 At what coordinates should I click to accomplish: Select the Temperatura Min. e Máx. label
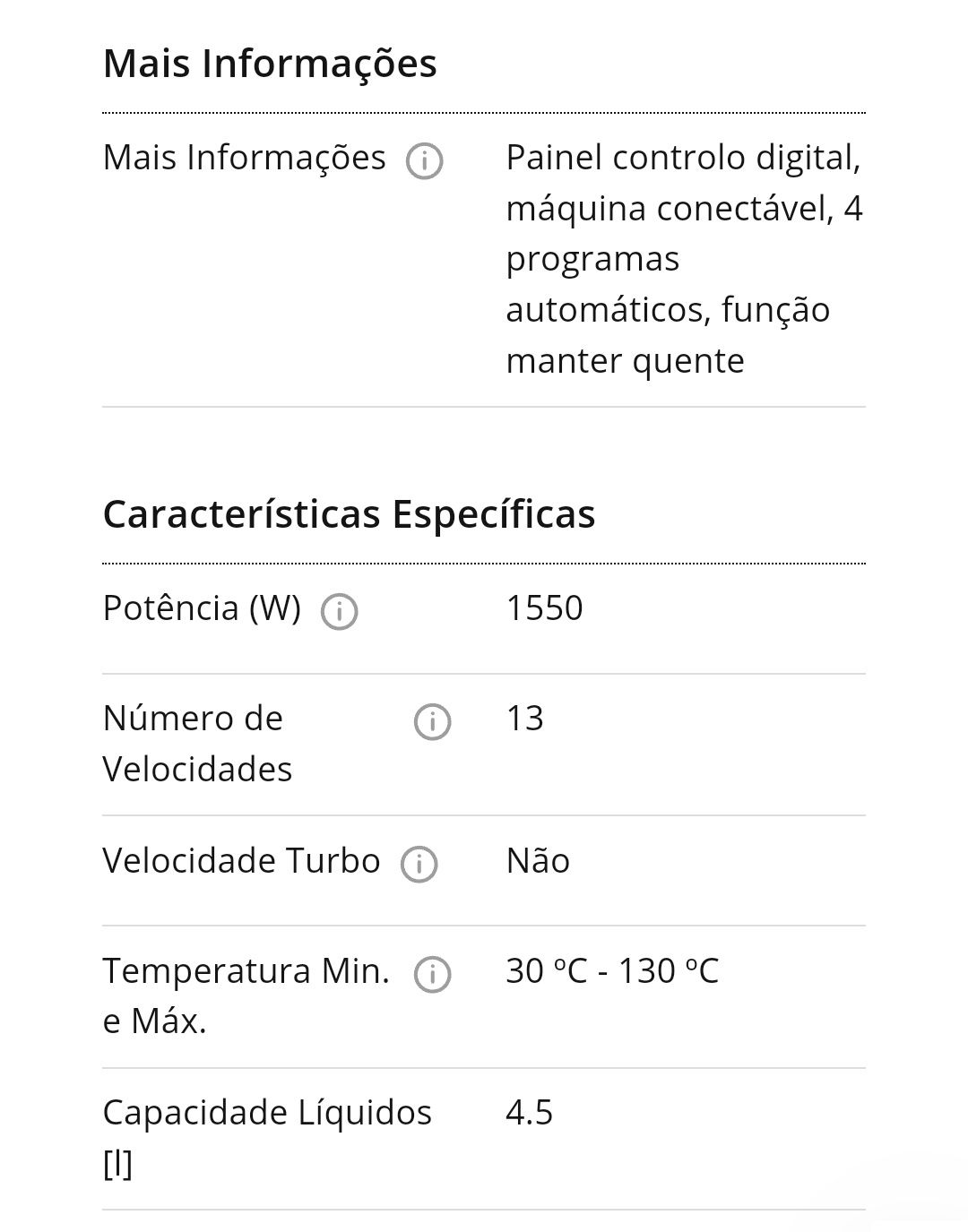[x=246, y=995]
